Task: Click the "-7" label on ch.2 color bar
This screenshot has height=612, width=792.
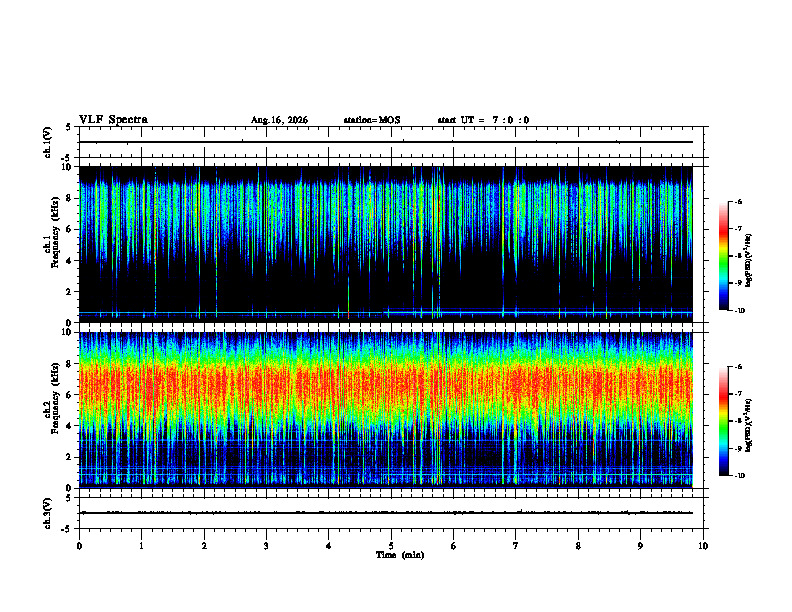Action: (x=738, y=394)
